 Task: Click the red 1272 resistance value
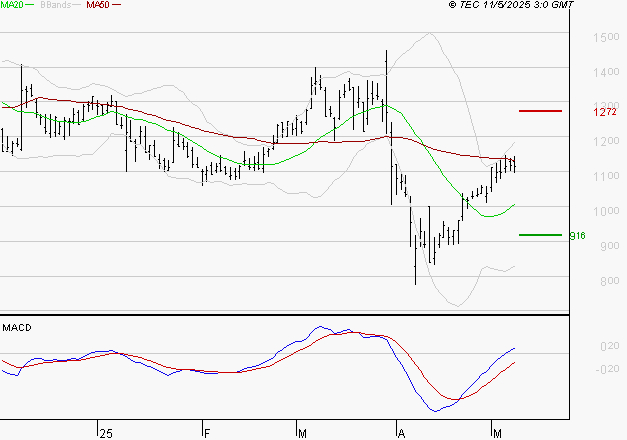605,112
